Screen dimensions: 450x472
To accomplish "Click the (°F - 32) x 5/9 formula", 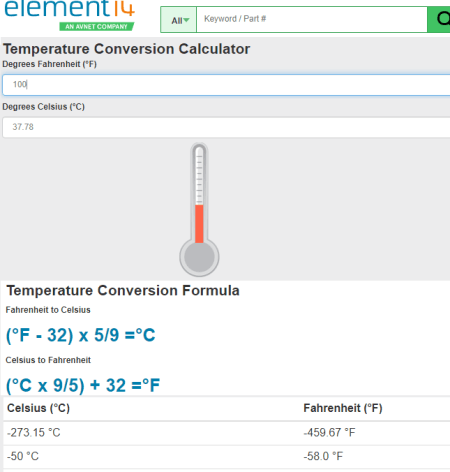I will (x=81, y=335).
